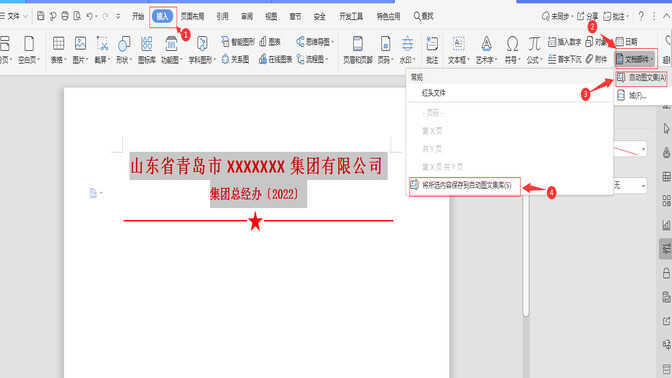
Task: Click 将所选内容保存到自动图文集库(S)
Action: click(x=465, y=186)
